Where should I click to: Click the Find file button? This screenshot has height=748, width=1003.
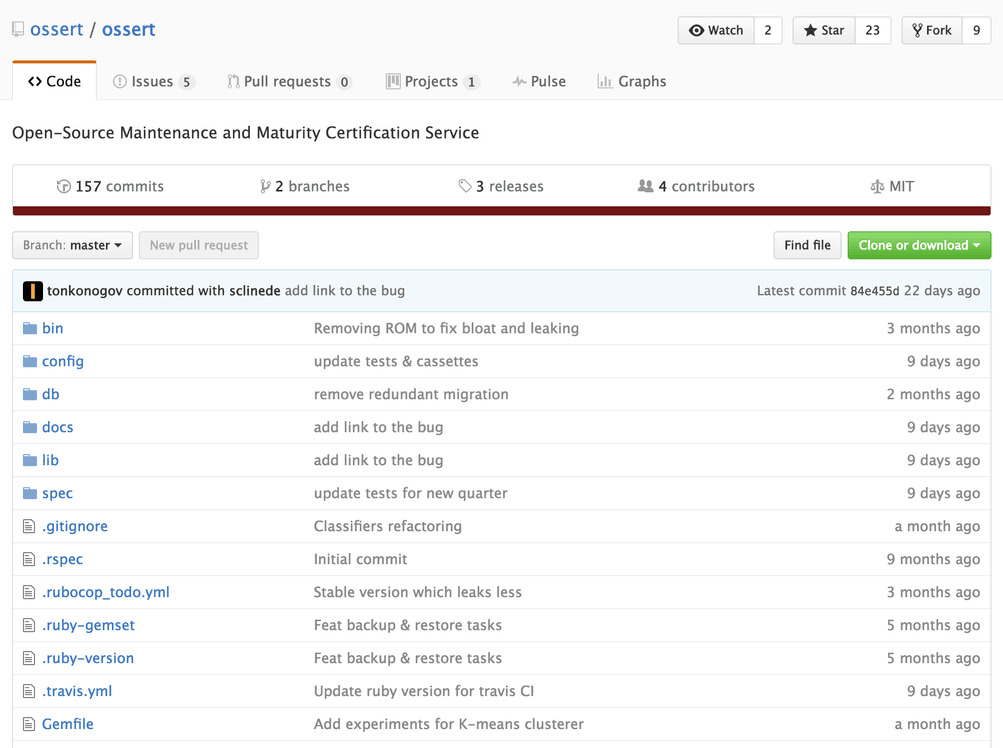click(x=806, y=245)
